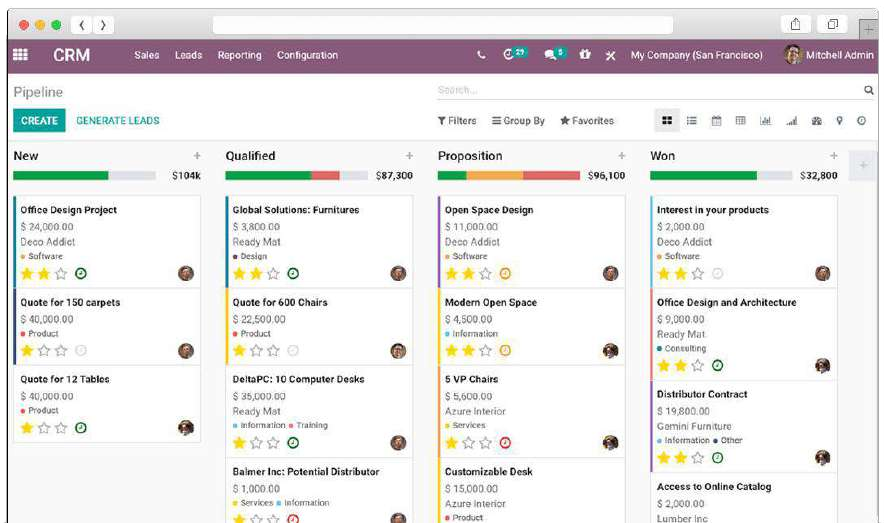Set second star on Quote for 150 carpets
The width and height of the screenshot is (886, 523).
[44, 351]
